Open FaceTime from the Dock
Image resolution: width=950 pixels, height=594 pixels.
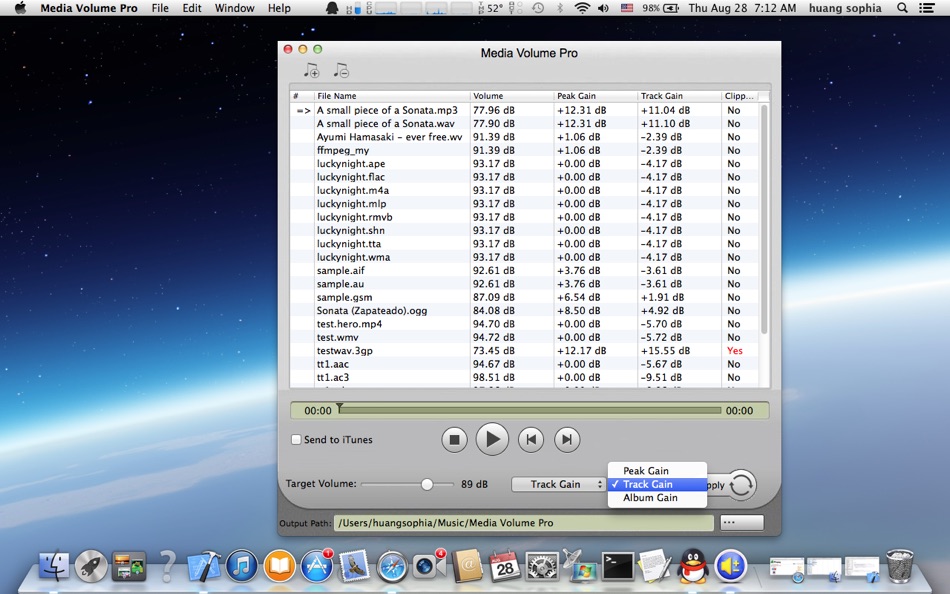(429, 566)
